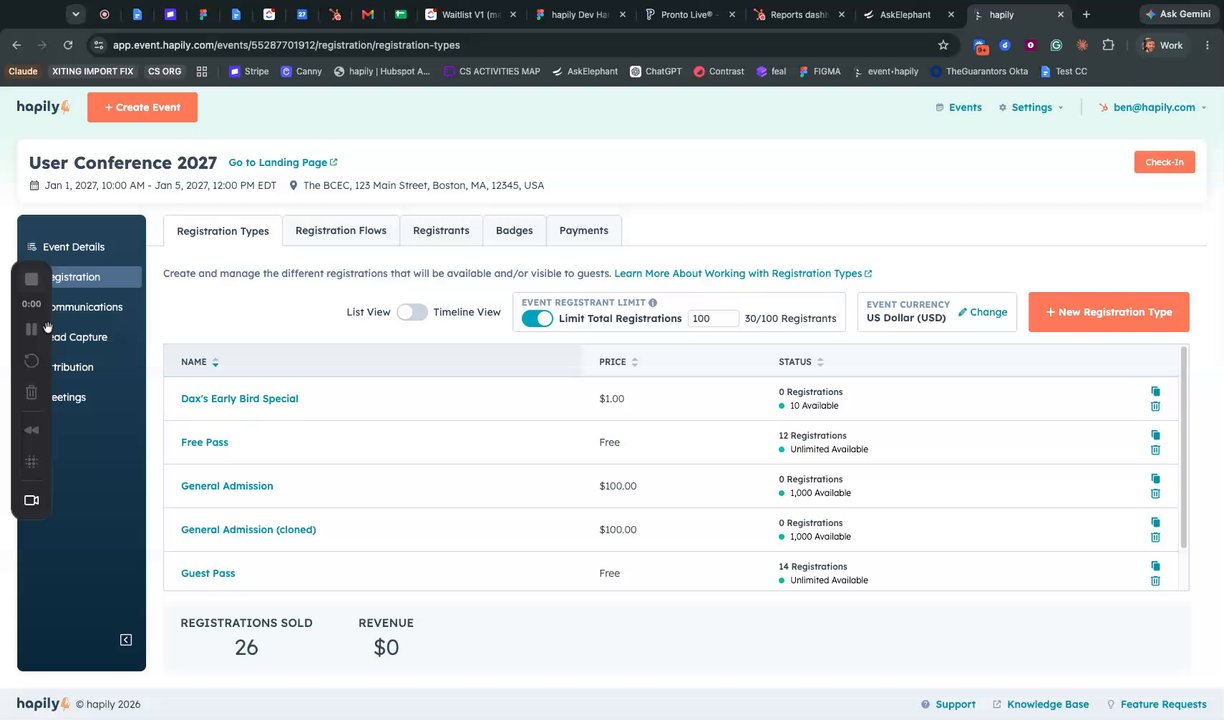Bookmark this page with the star icon
This screenshot has width=1224, height=720.
coord(943,45)
